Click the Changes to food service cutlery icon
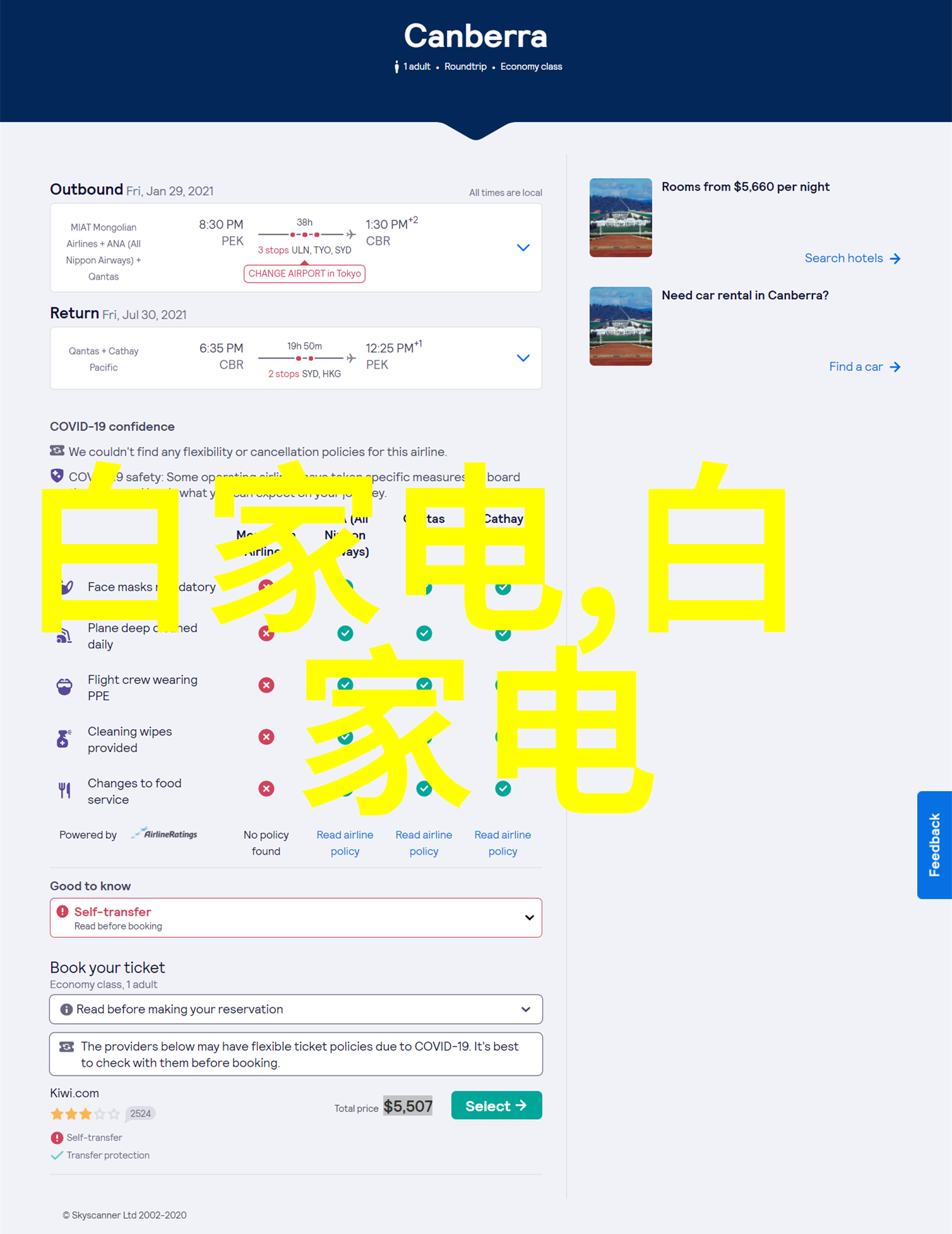The height and width of the screenshot is (1234, 952). 64,790
